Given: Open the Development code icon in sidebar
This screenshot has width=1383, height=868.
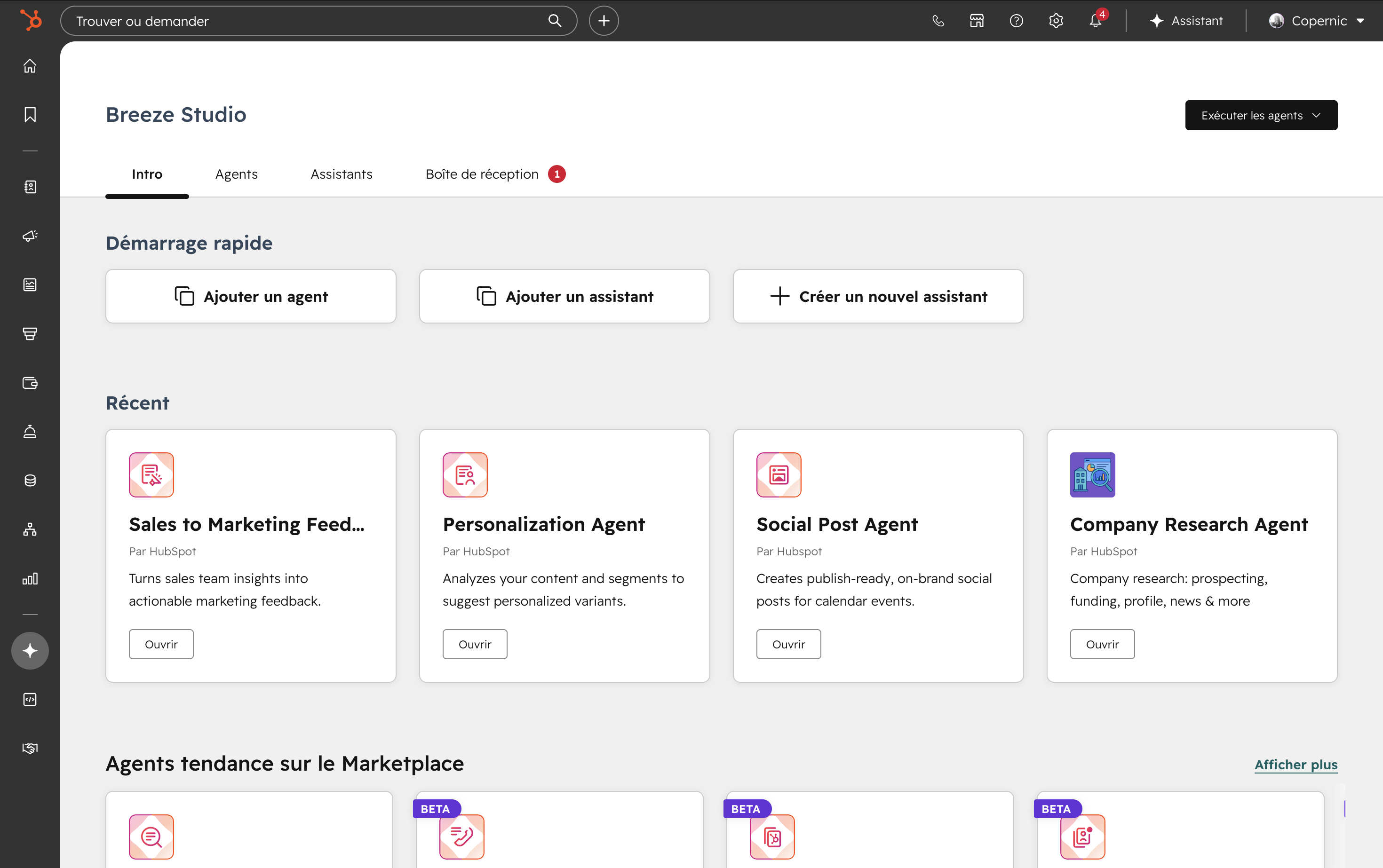Looking at the screenshot, I should click(30, 699).
